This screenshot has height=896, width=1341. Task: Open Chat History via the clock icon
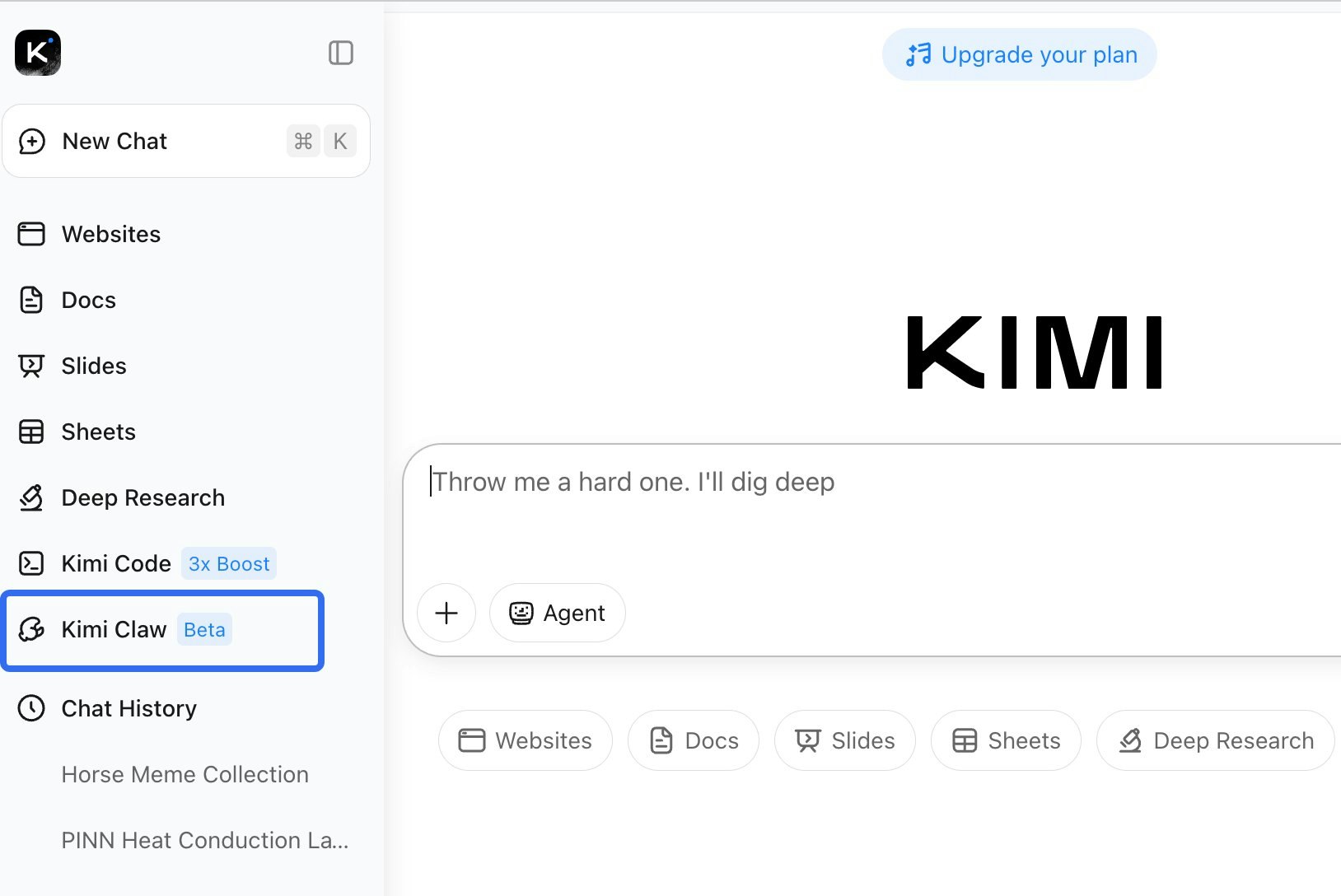32,708
